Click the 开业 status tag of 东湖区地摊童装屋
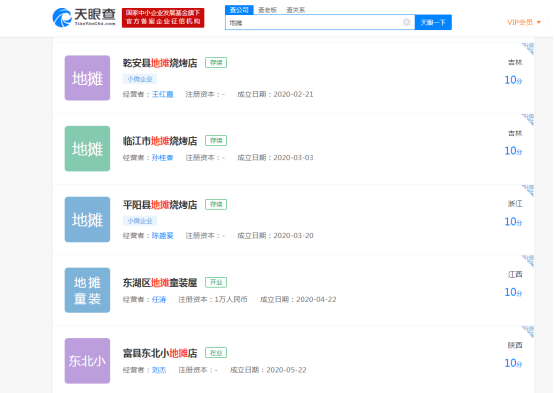 216,282
